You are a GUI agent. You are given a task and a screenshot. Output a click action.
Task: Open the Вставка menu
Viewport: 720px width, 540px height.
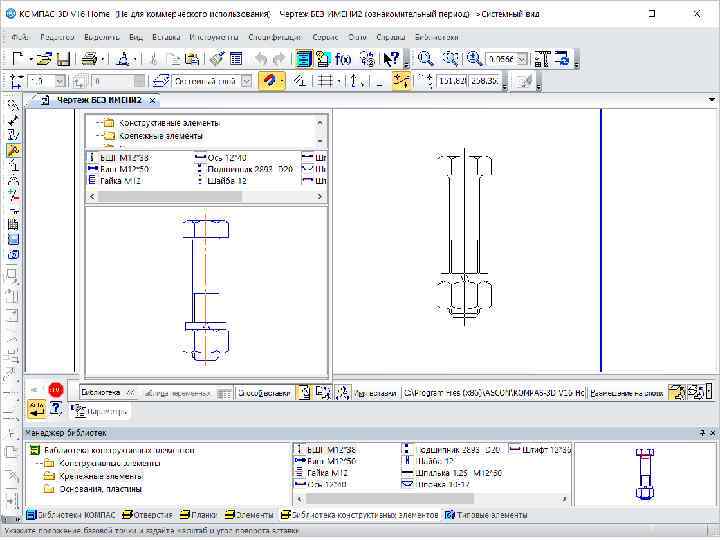click(x=166, y=37)
